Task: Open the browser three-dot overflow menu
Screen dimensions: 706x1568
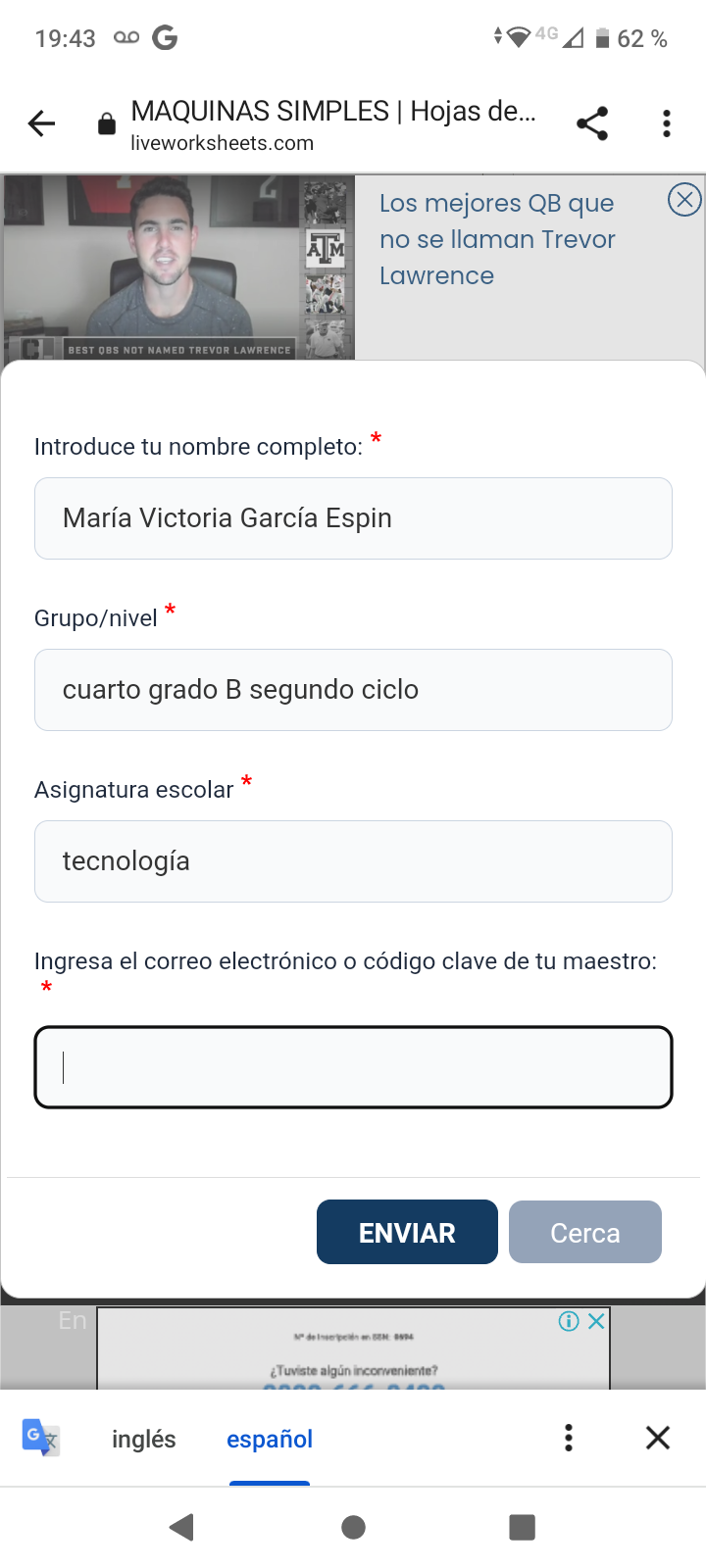Action: pos(667,123)
